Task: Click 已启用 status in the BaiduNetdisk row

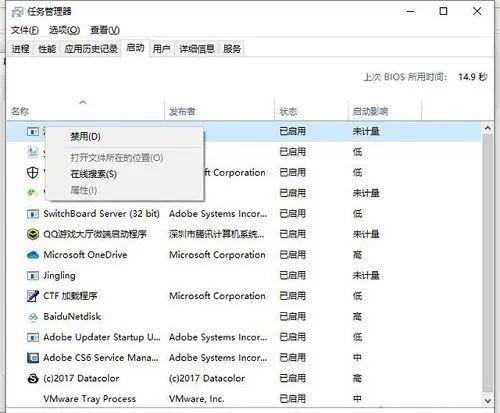Action: (292, 317)
